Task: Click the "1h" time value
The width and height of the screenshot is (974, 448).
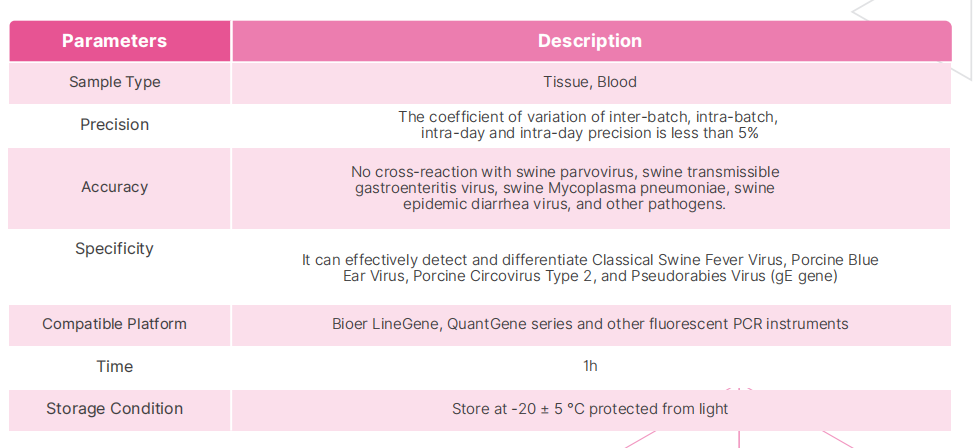Action: coord(590,366)
